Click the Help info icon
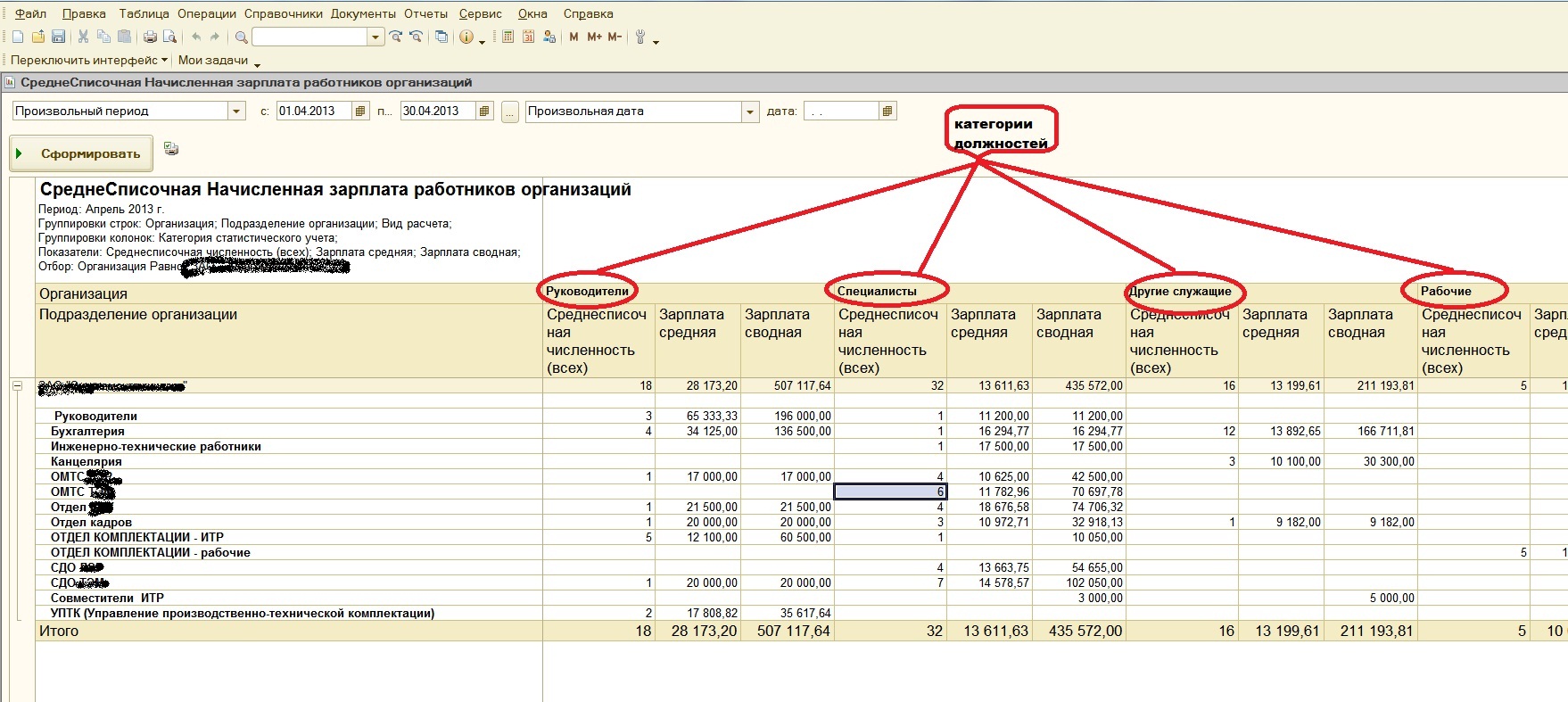 [x=466, y=37]
